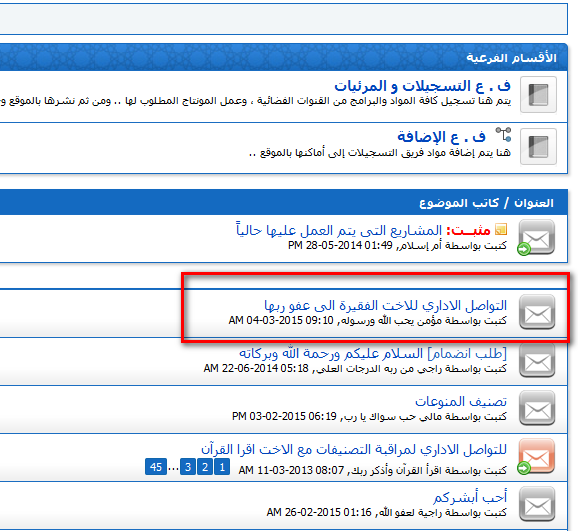Click the subforum tree icon next to ف . ع الإضافة
Image resolution: width=578 pixels, height=531 pixels.
click(x=503, y=135)
